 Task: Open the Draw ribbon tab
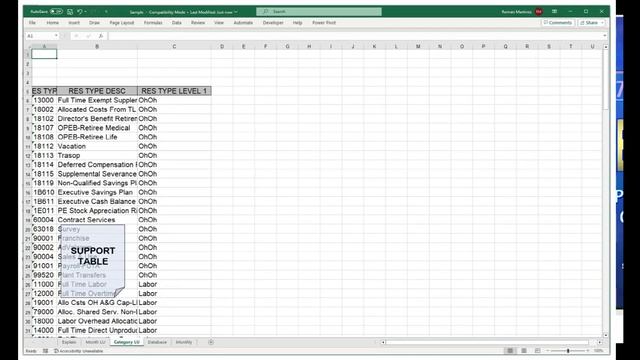tap(94, 23)
